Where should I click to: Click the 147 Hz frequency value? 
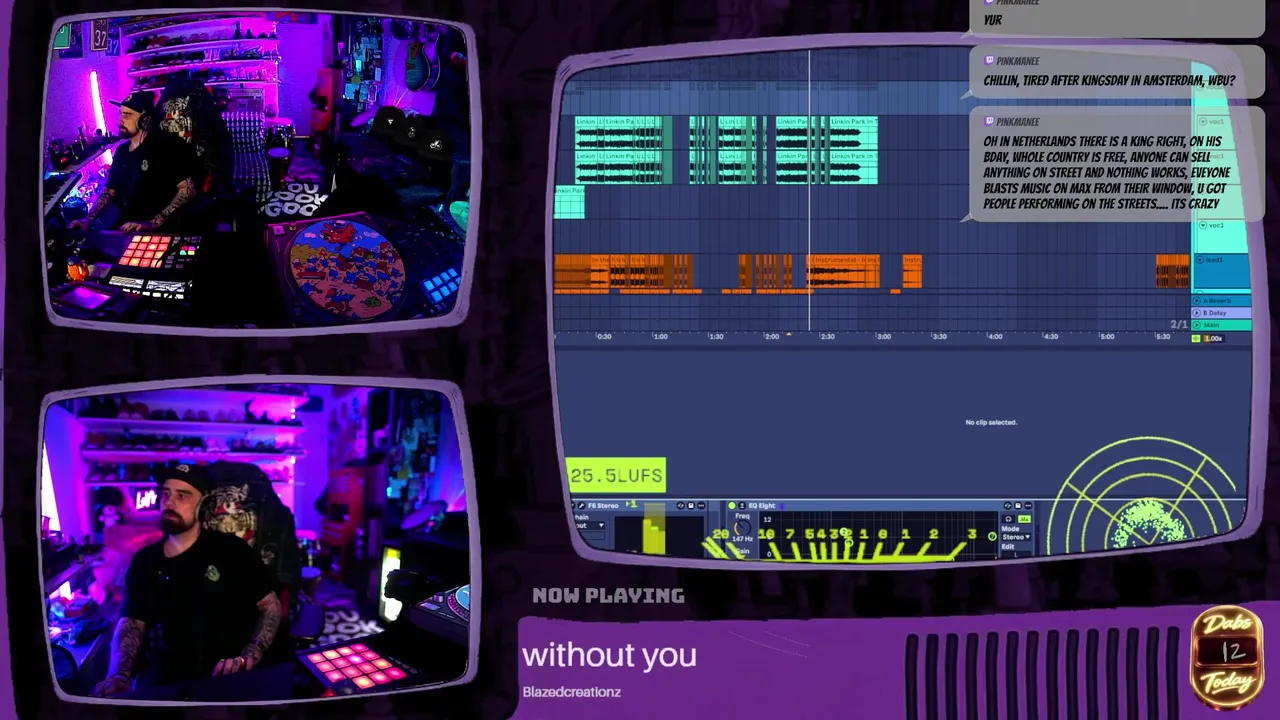[743, 539]
